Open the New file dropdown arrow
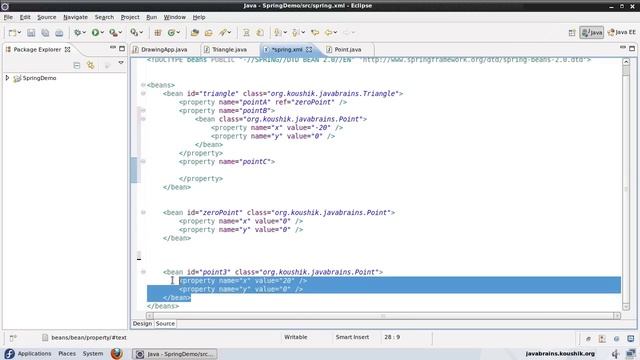640x360 pixels. point(19,33)
